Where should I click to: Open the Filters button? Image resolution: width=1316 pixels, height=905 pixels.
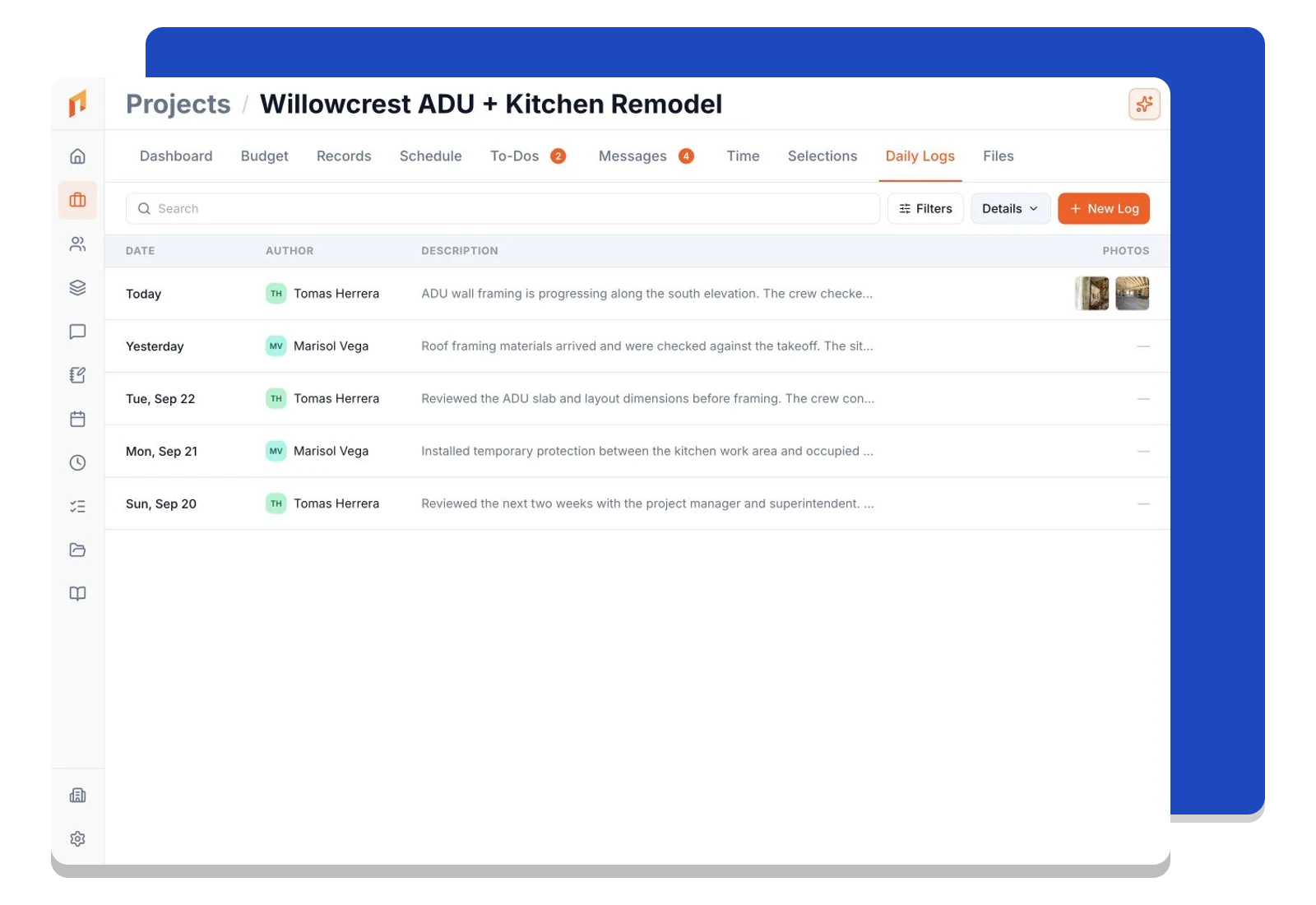[925, 208]
